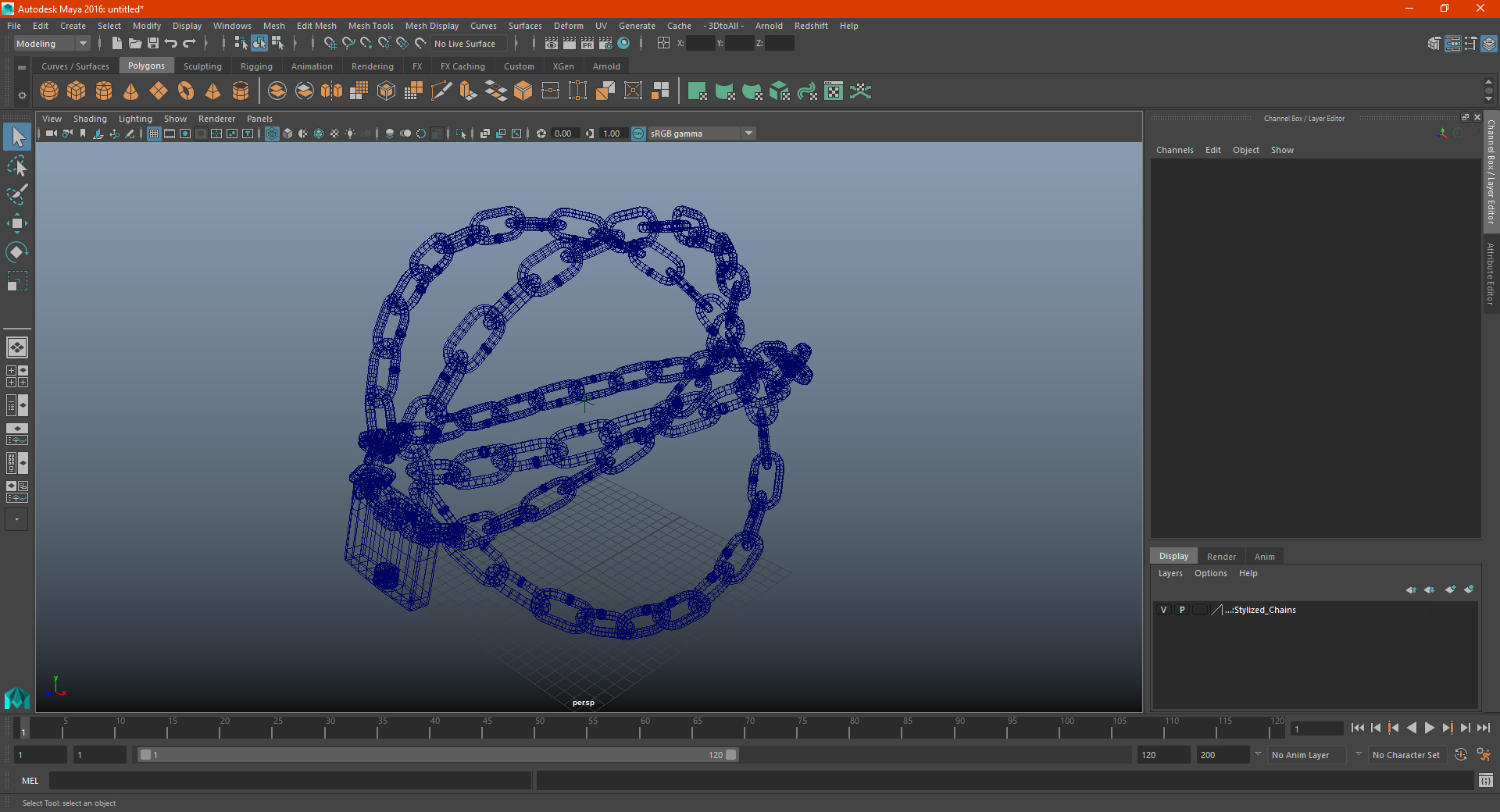
Task: Click the No Live Surface field
Action: [x=470, y=44]
